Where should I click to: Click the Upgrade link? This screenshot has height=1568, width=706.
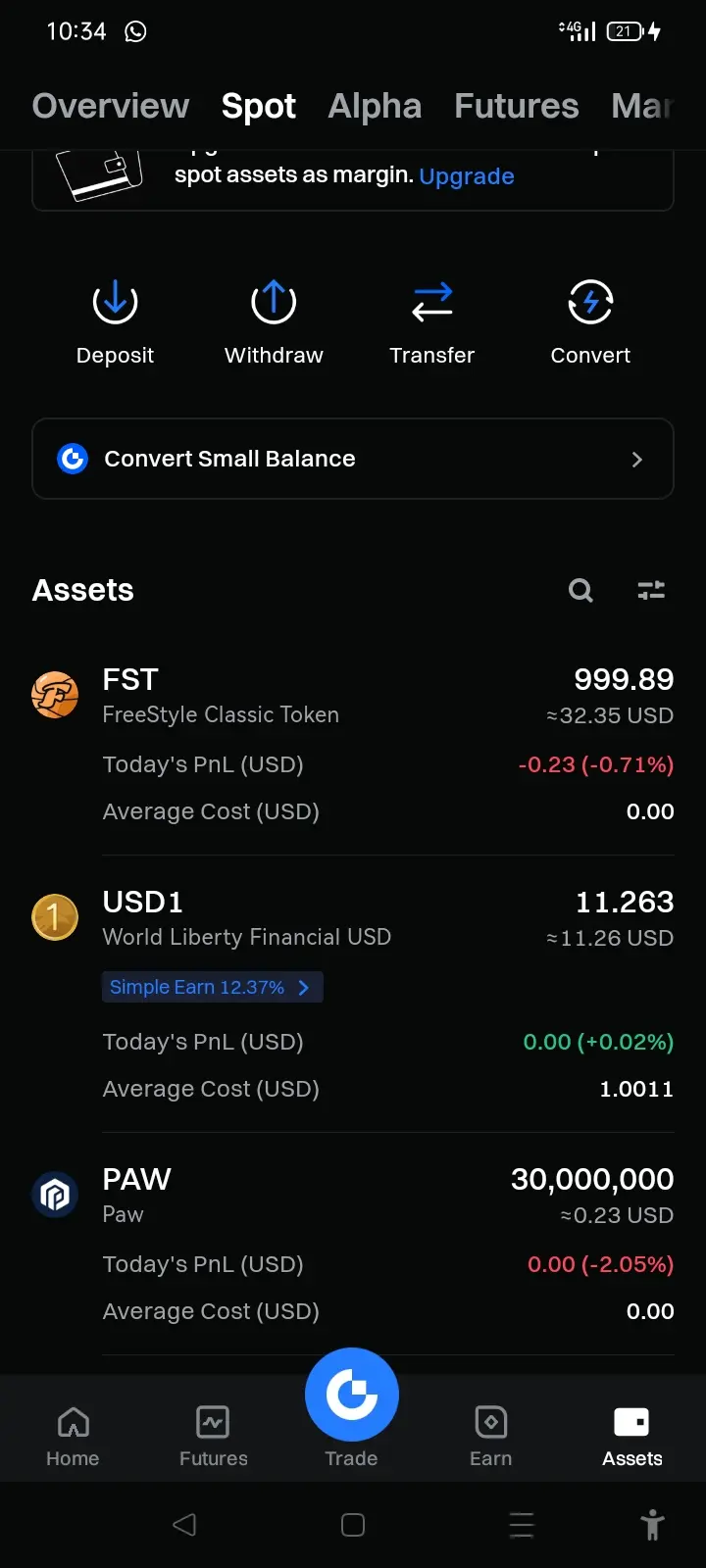pos(467,176)
